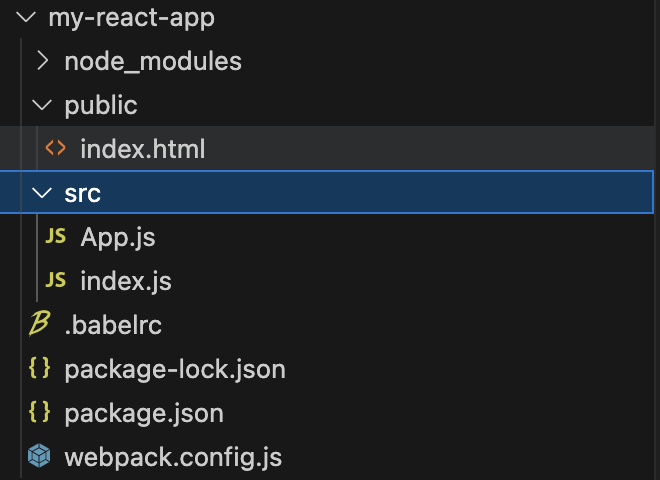This screenshot has height=480, width=660.
Task: Collapse the src folder chevron
Action: coord(42,193)
